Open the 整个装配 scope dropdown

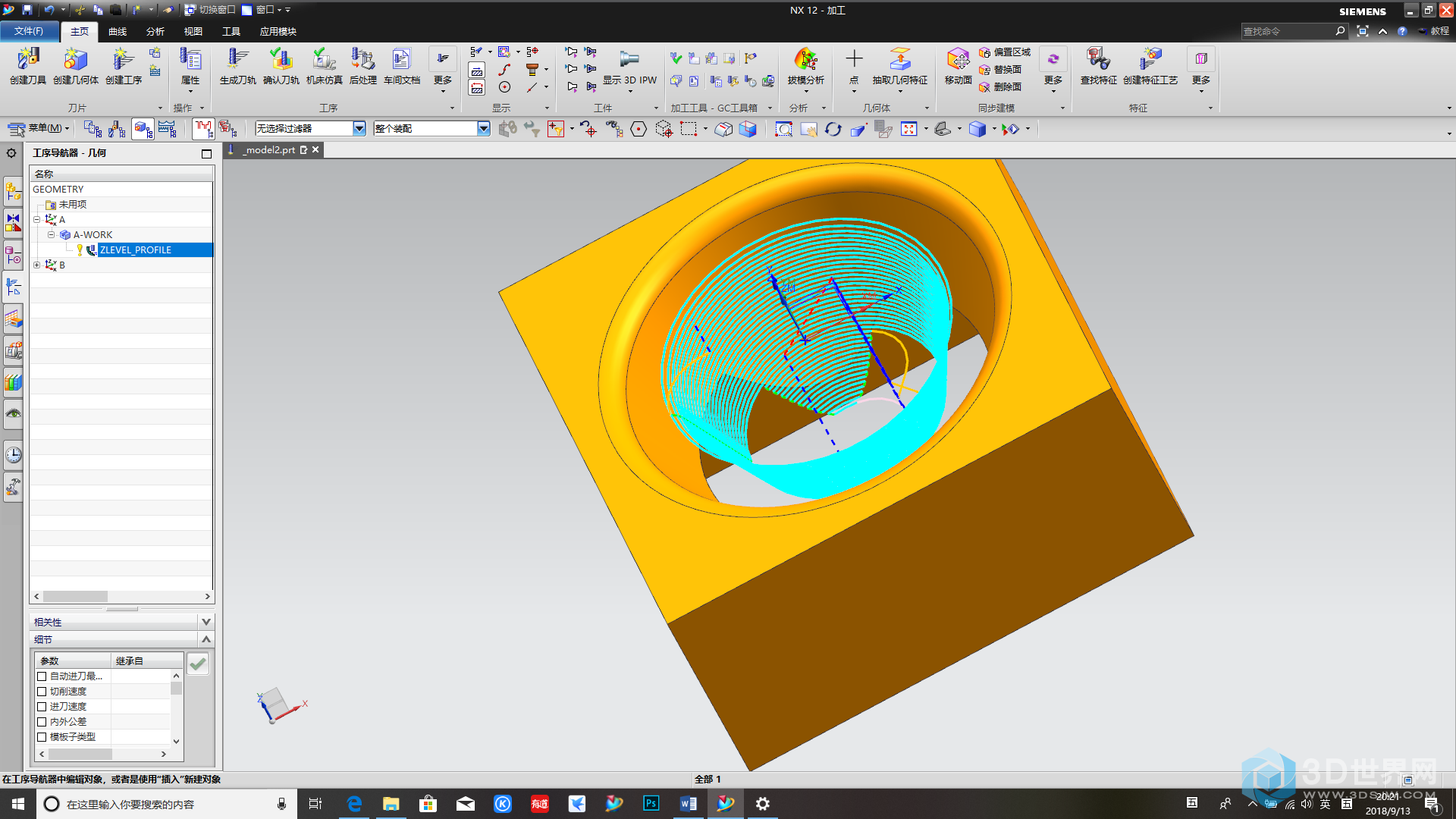pos(484,129)
